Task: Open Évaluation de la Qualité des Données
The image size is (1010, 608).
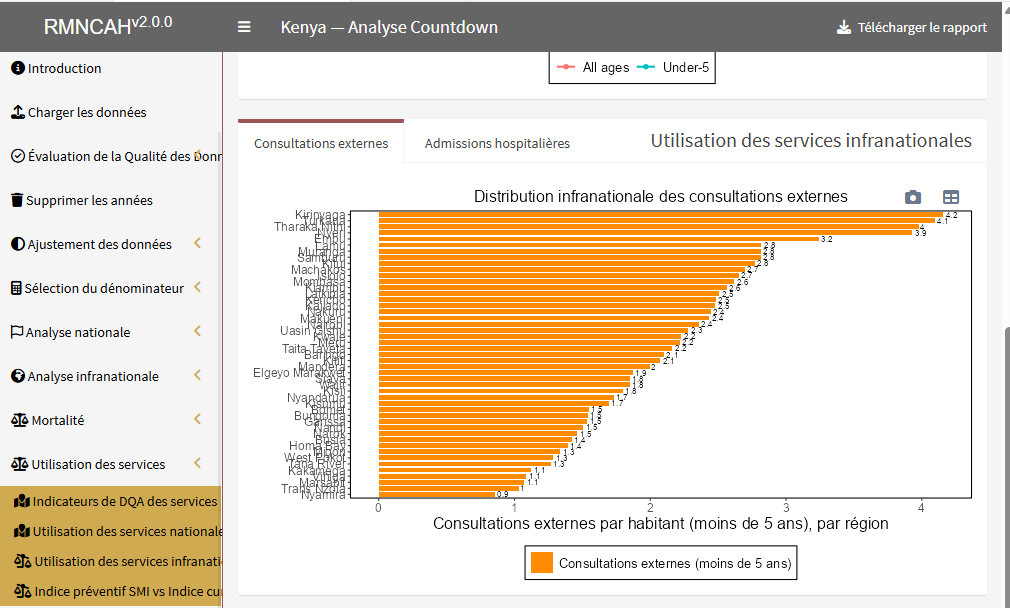Action: click(x=124, y=157)
